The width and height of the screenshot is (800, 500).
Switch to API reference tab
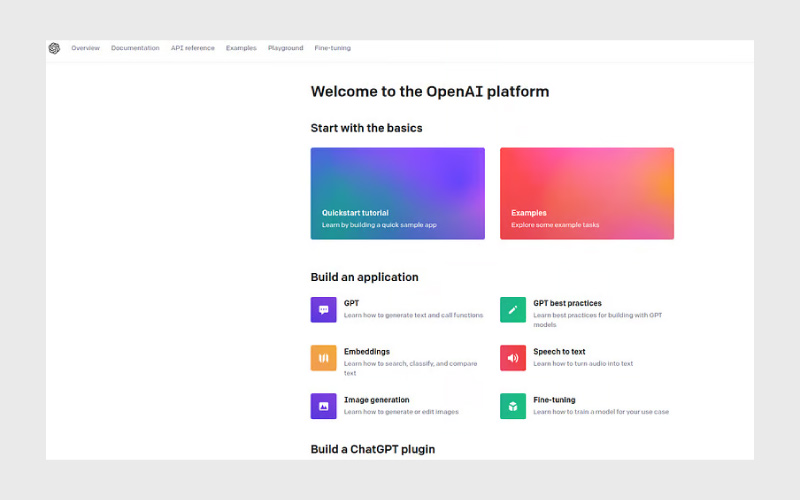coord(193,48)
